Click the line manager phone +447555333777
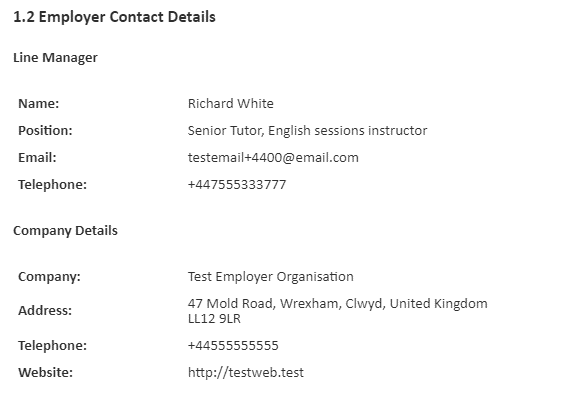 point(237,185)
